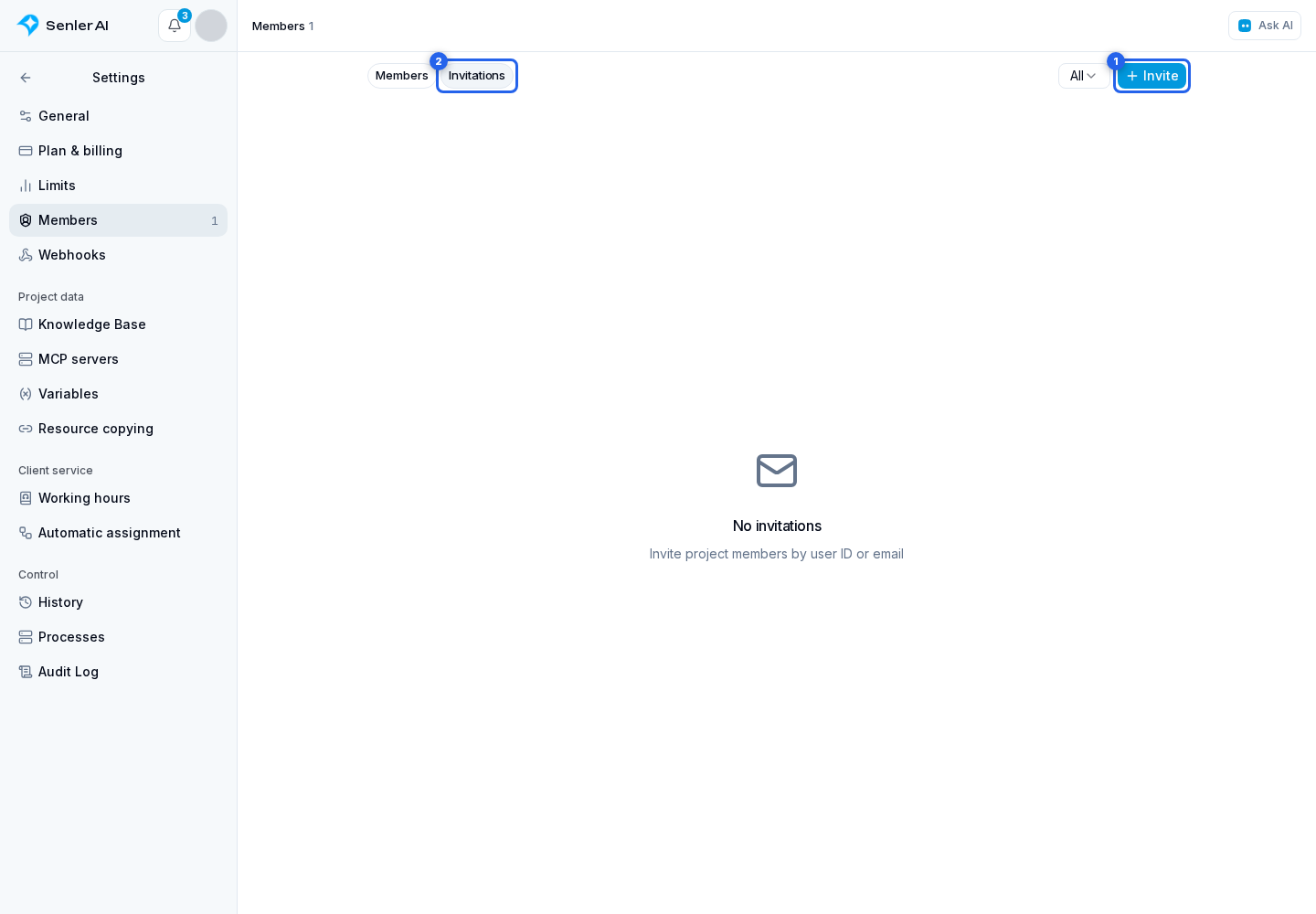Viewport: 1316px width, 914px height.
Task: Click the Ask AI chat icon
Action: click(1245, 26)
